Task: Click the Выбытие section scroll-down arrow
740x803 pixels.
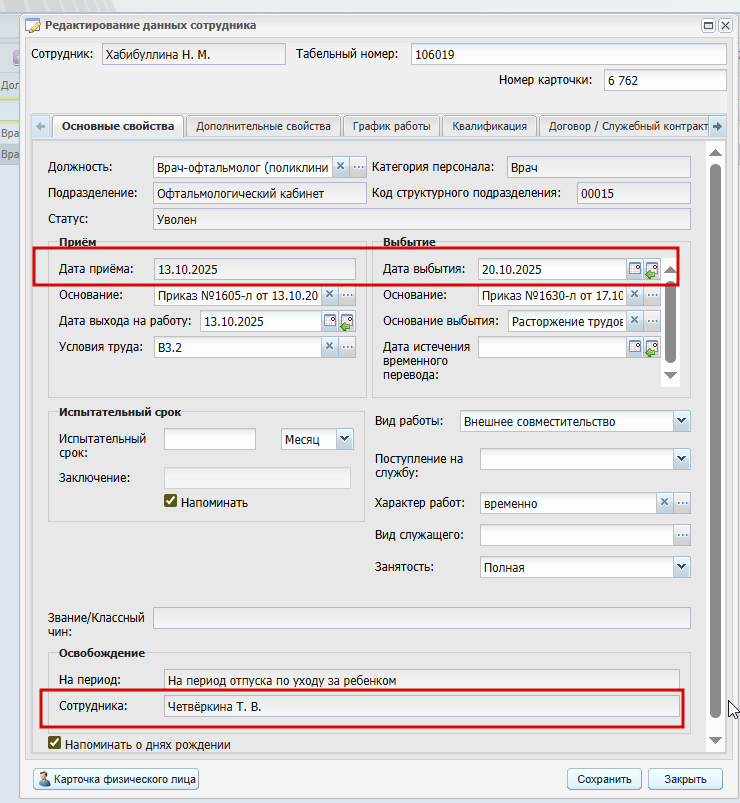Action: tap(670, 375)
